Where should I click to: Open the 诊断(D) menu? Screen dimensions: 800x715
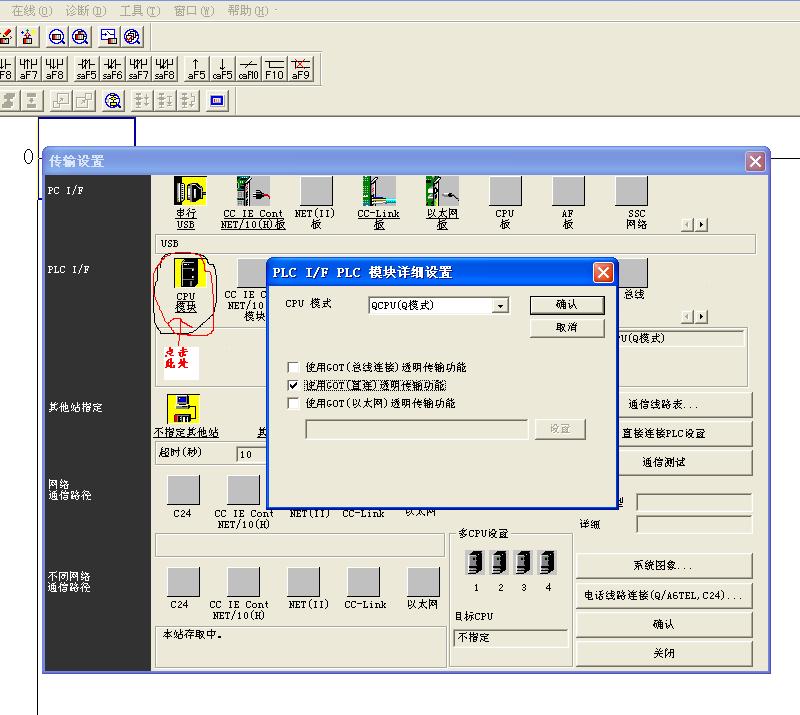coord(85,10)
